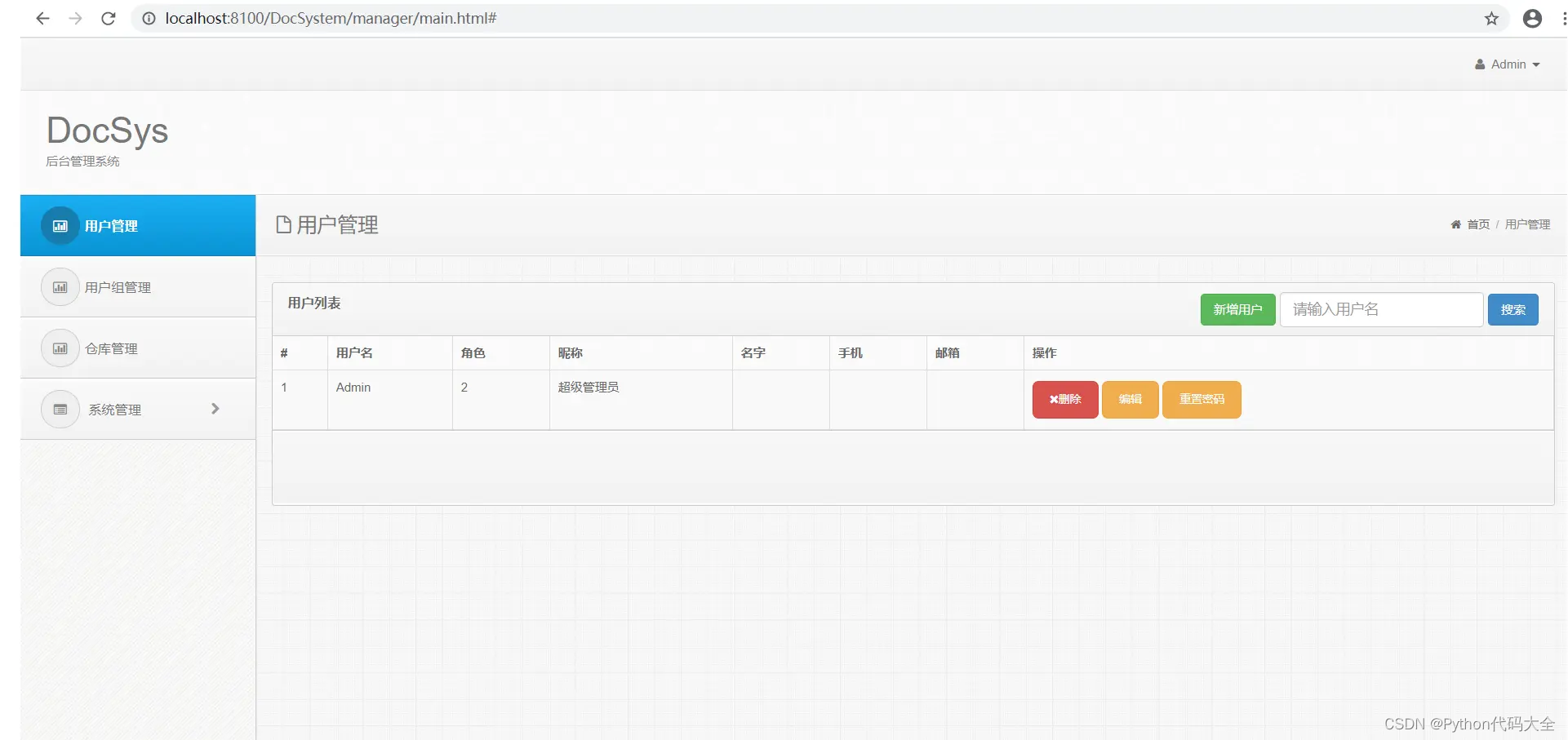Click the page icon beside 用户管理 heading
Viewport: 1568px width, 740px height.
[x=283, y=224]
